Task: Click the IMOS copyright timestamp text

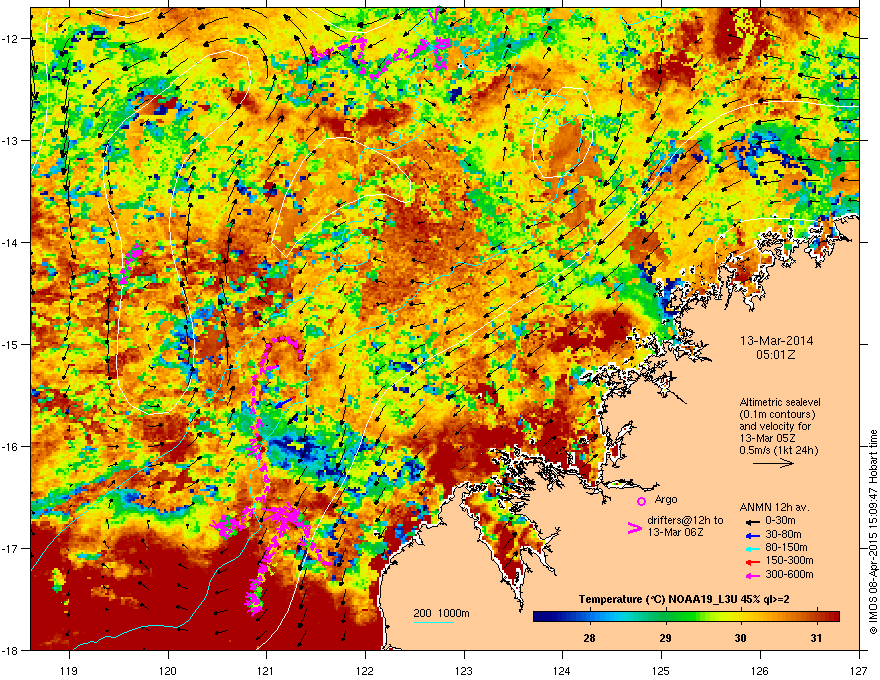Action: [x=873, y=532]
